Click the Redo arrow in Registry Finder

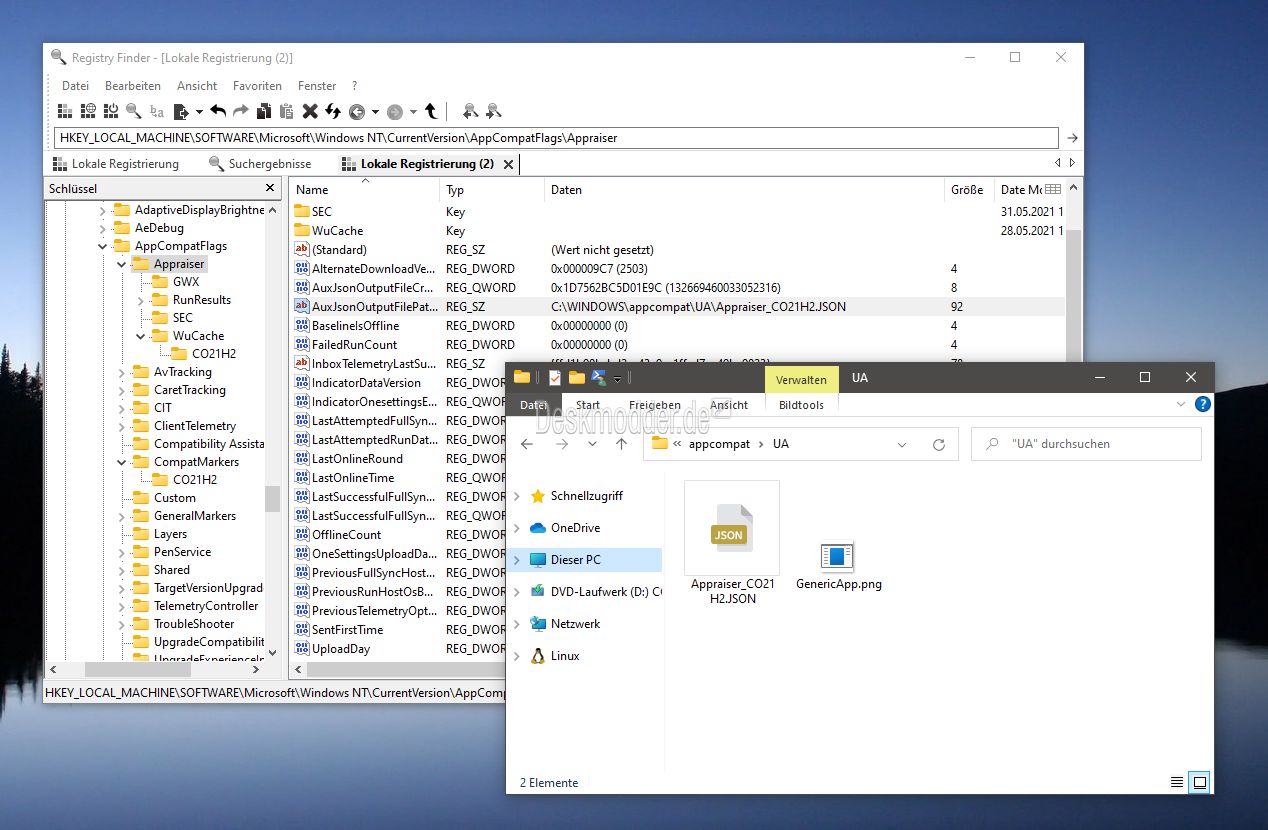[x=240, y=111]
